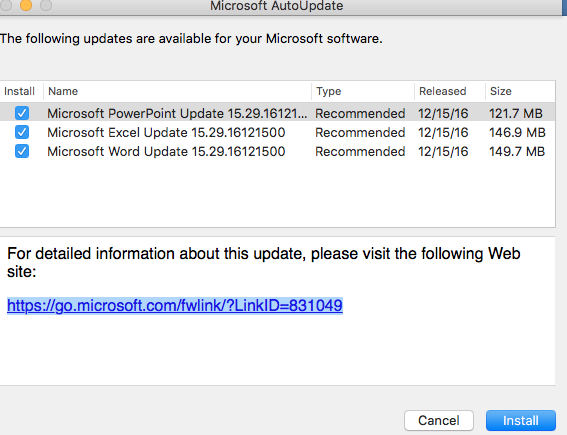The image size is (567, 435).
Task: Sort updates by the Name column header
Action: (177, 91)
